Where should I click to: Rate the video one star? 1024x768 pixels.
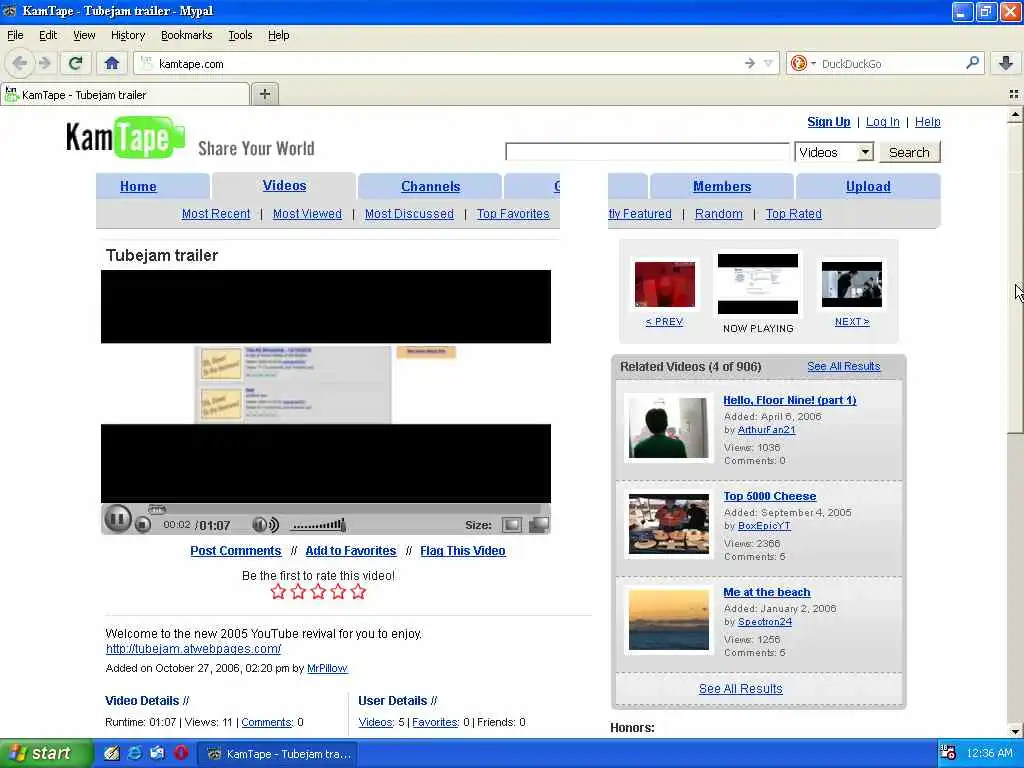coord(278,592)
